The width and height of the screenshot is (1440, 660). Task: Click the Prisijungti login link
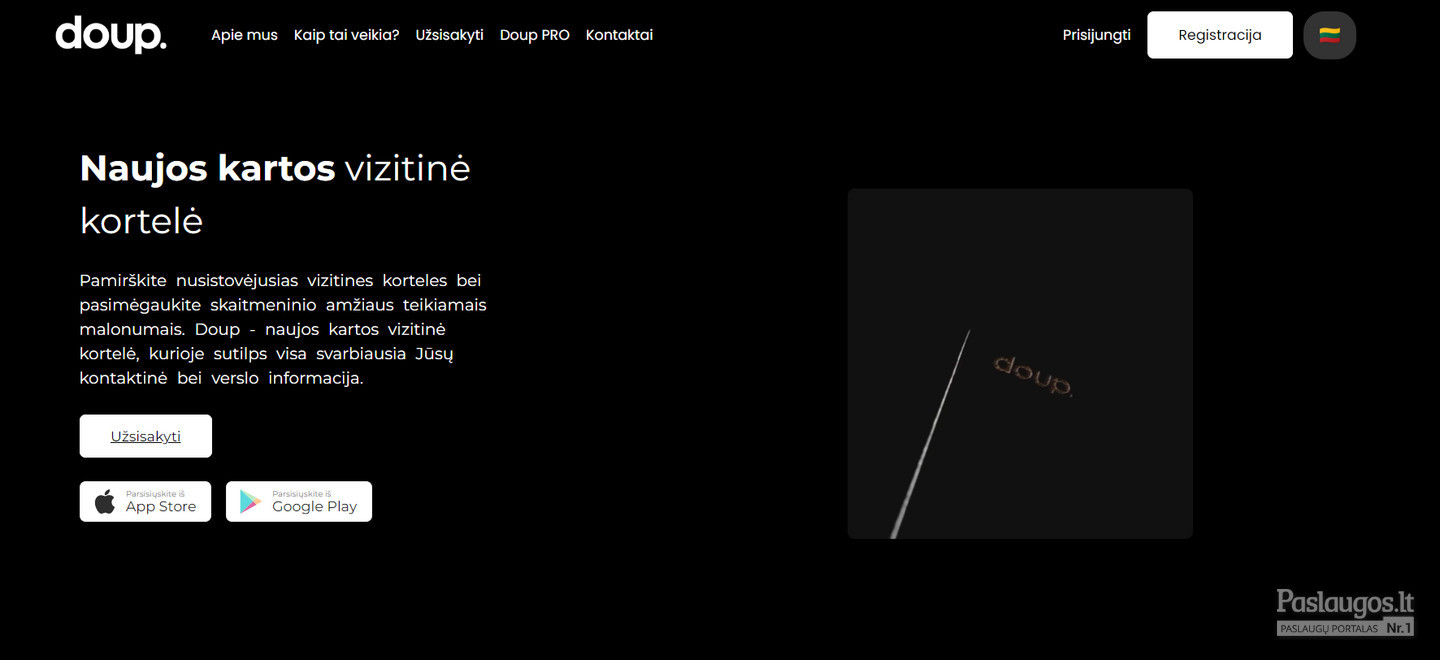tap(1096, 35)
